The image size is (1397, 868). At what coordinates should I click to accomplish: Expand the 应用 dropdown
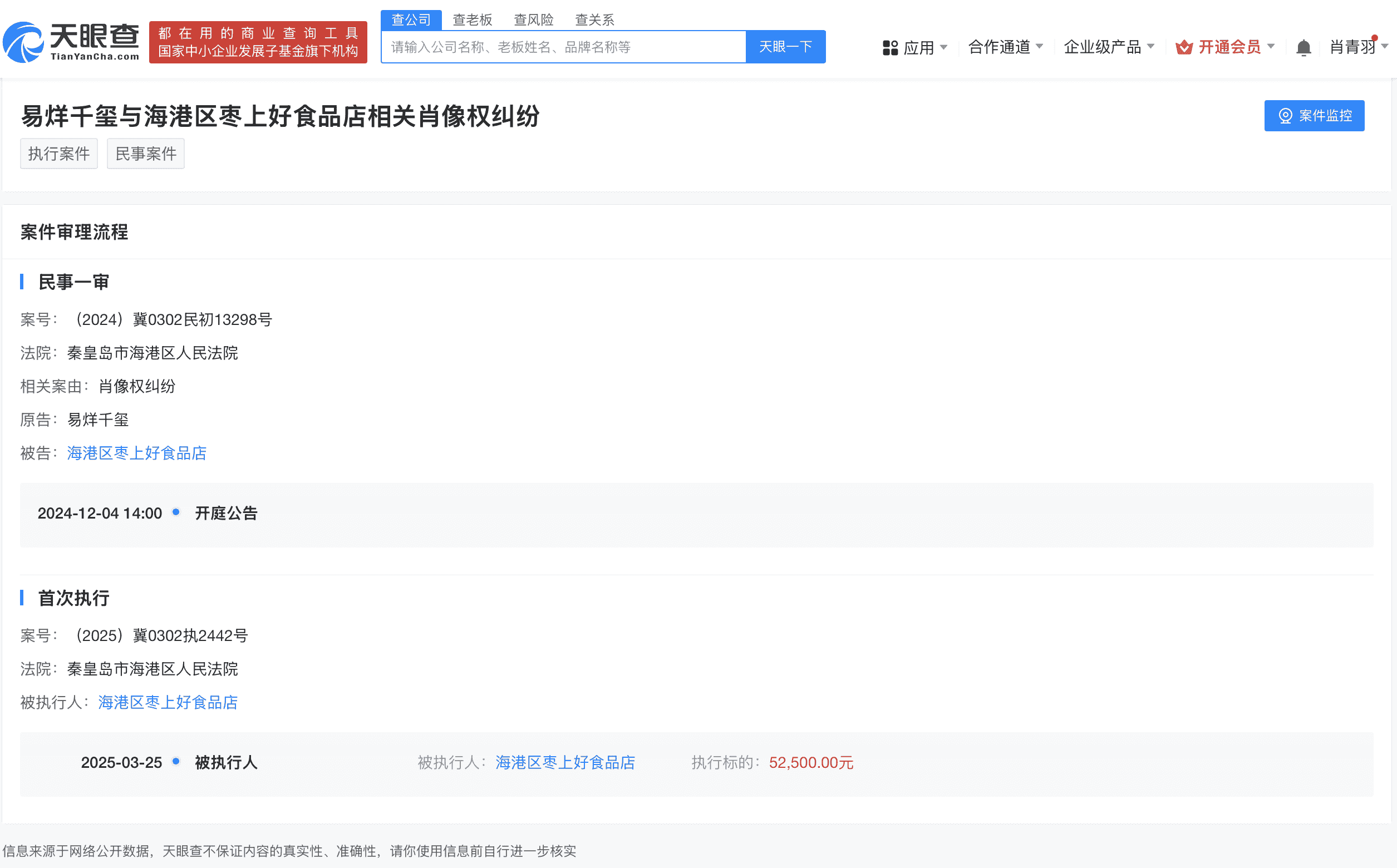(922, 47)
